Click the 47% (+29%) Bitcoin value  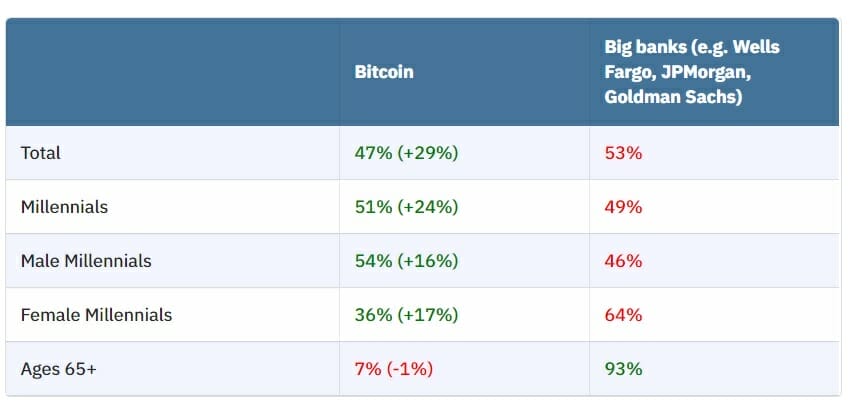click(406, 153)
